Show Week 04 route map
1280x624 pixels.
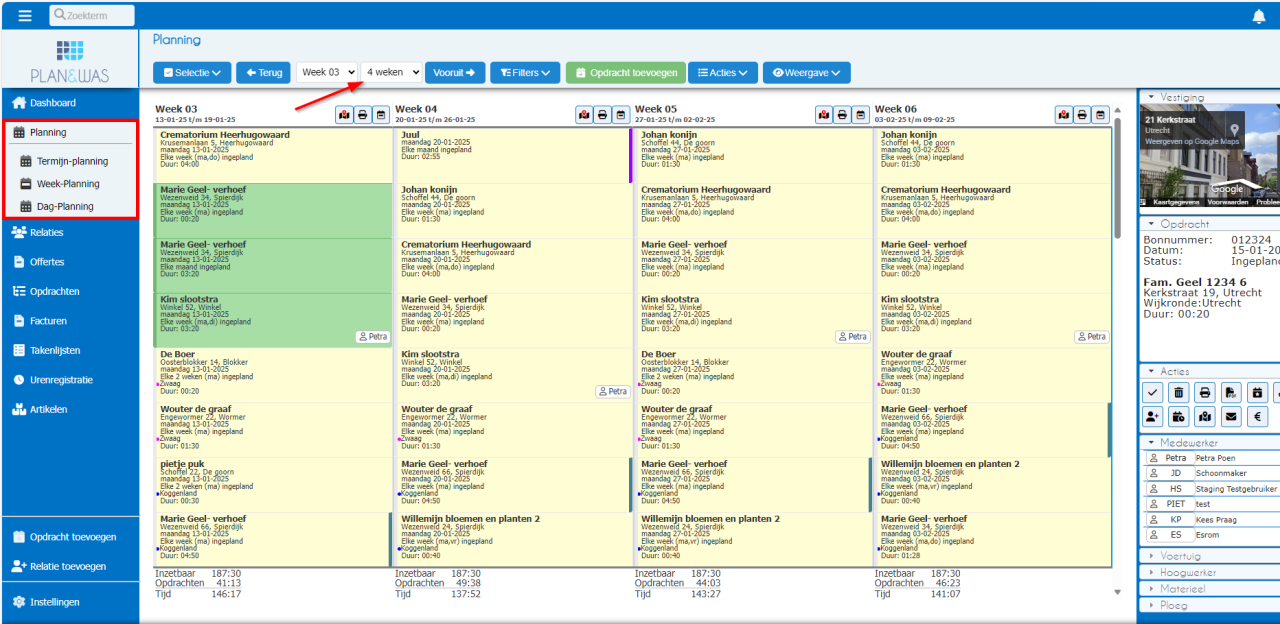click(584, 115)
